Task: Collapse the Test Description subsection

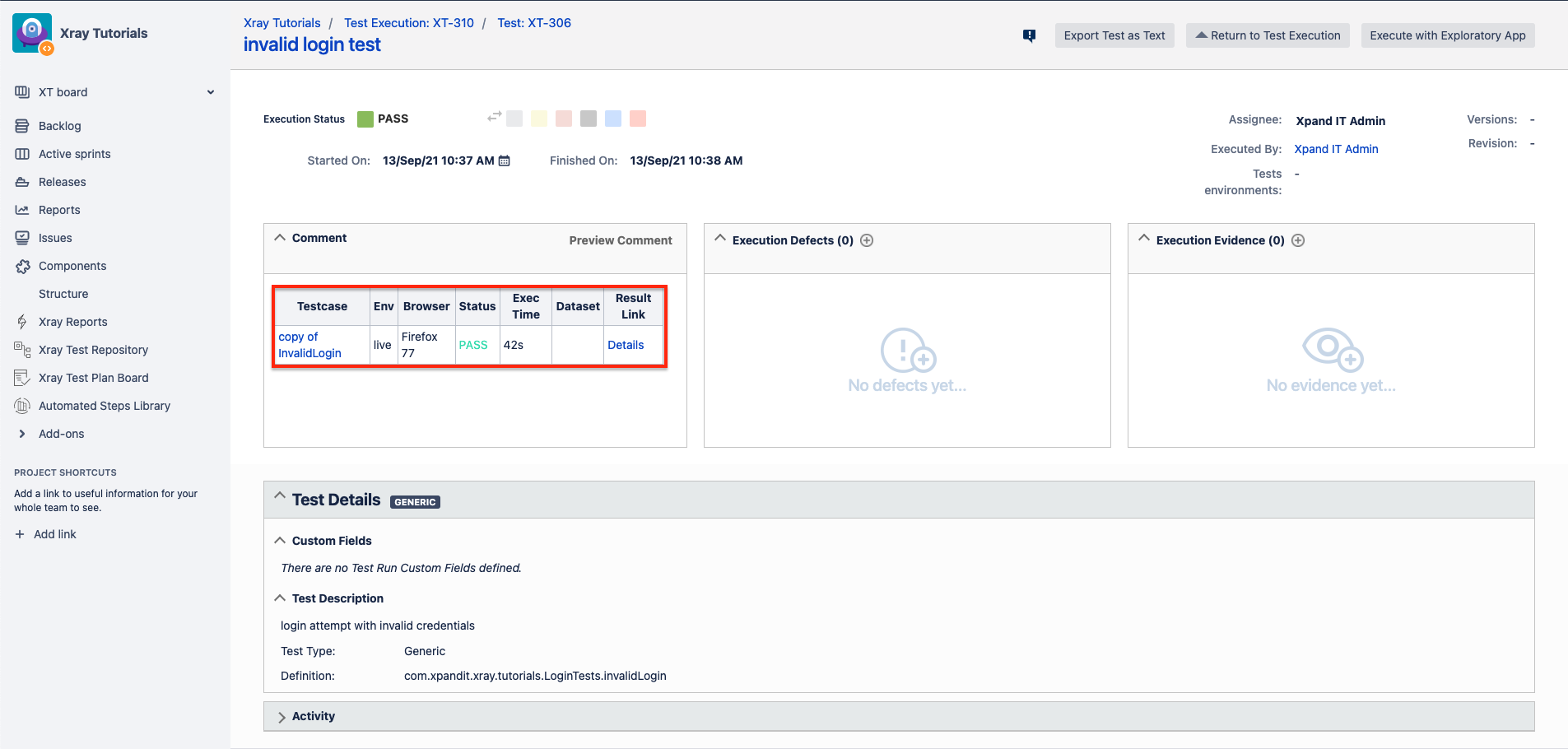Action: click(280, 598)
